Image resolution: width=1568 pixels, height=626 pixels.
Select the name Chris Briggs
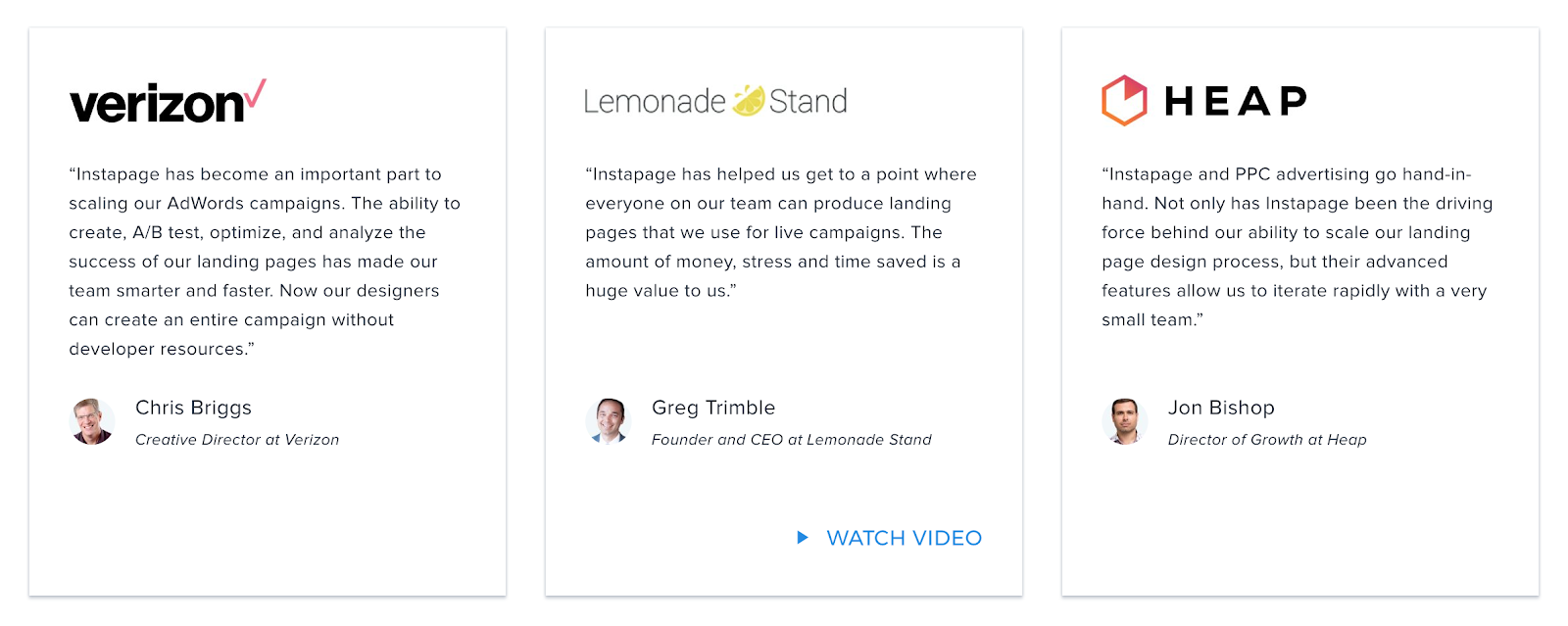[x=193, y=408]
